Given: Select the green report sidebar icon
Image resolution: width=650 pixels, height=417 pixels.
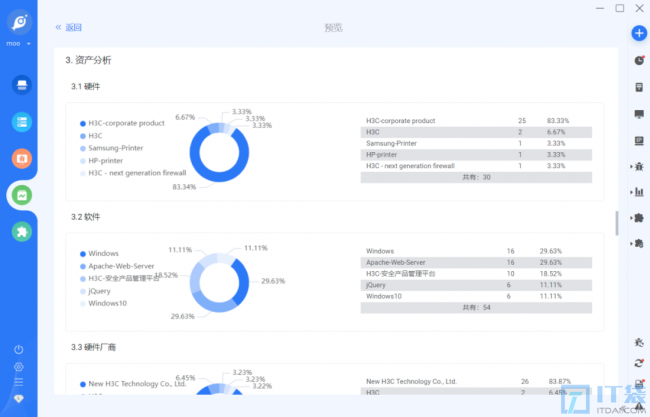Looking at the screenshot, I should [22, 195].
